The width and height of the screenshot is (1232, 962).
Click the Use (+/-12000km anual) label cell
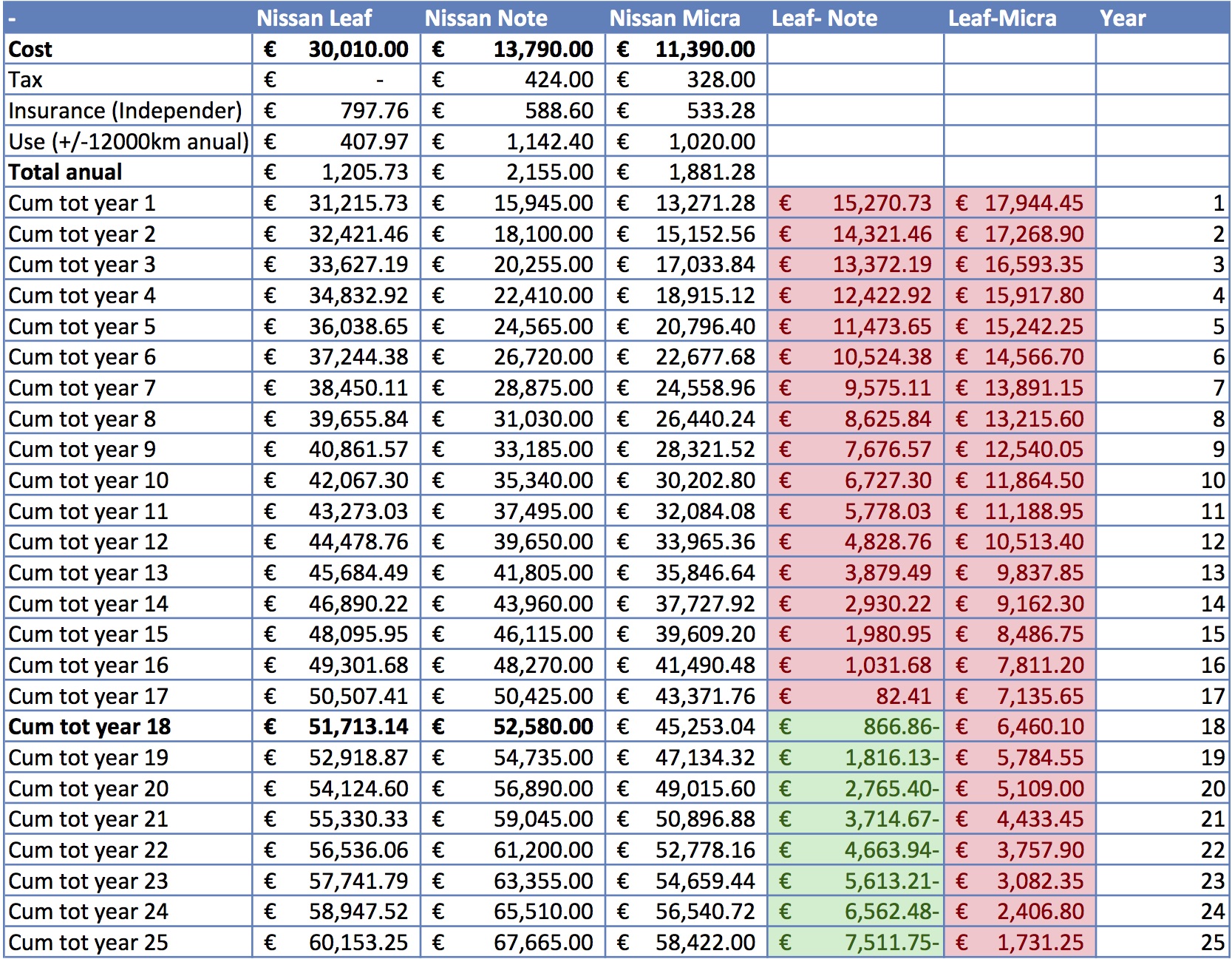click(128, 142)
